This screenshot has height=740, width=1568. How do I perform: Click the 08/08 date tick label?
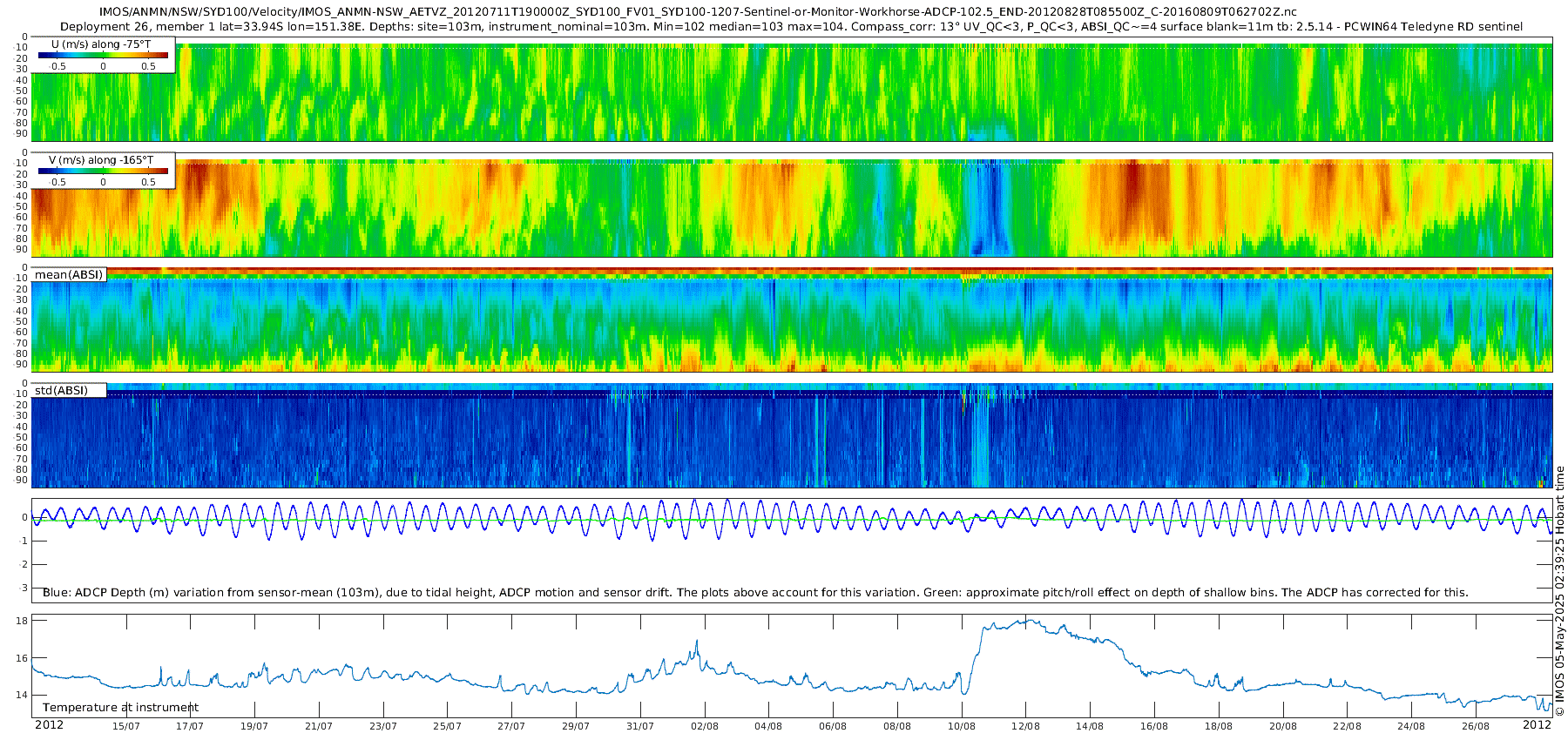point(897,726)
